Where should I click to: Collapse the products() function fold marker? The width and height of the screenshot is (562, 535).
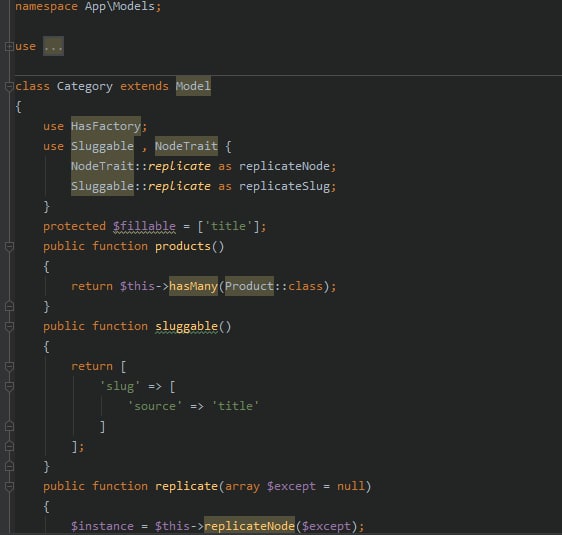coord(9,247)
